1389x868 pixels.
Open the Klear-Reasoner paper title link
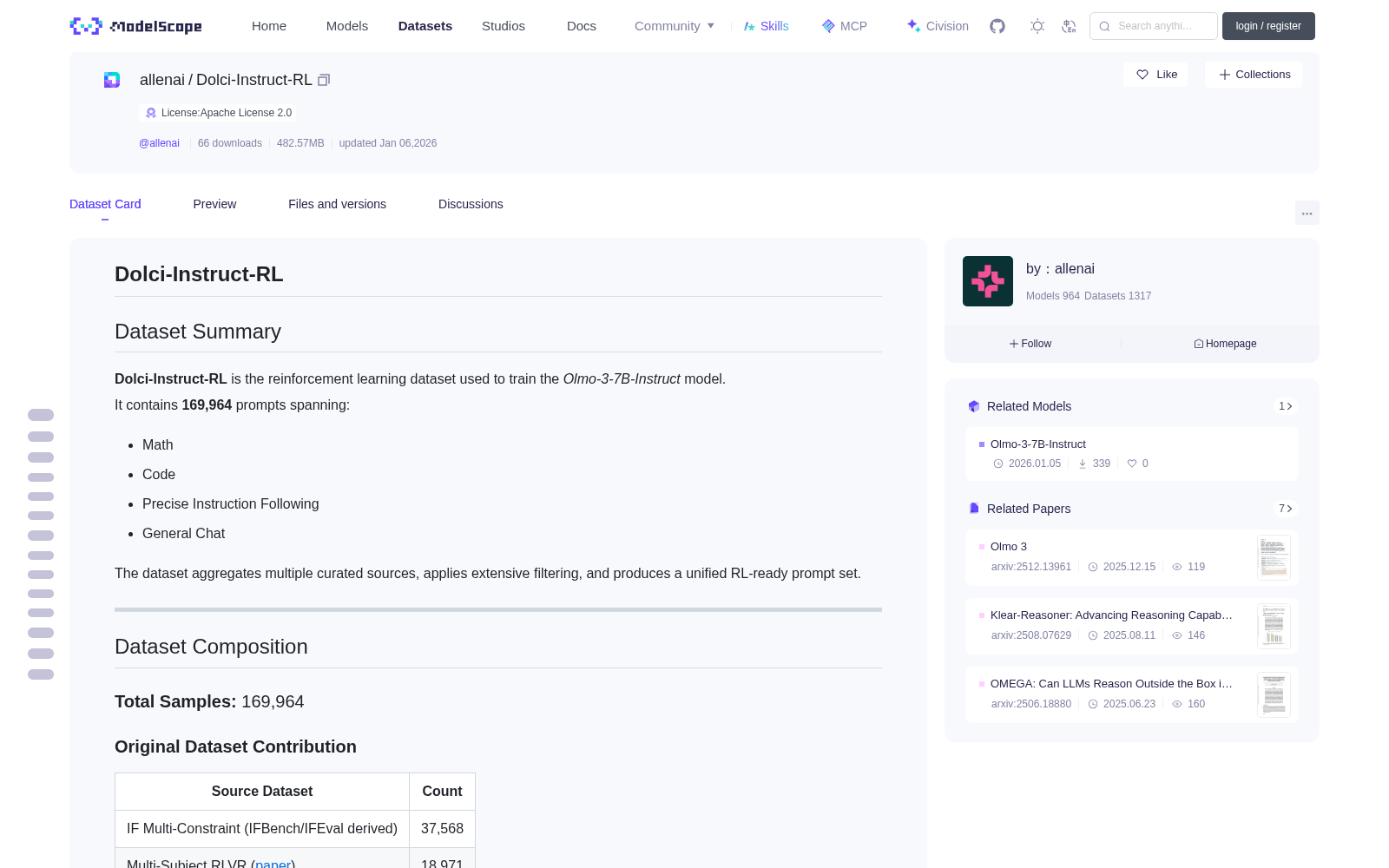click(1111, 615)
